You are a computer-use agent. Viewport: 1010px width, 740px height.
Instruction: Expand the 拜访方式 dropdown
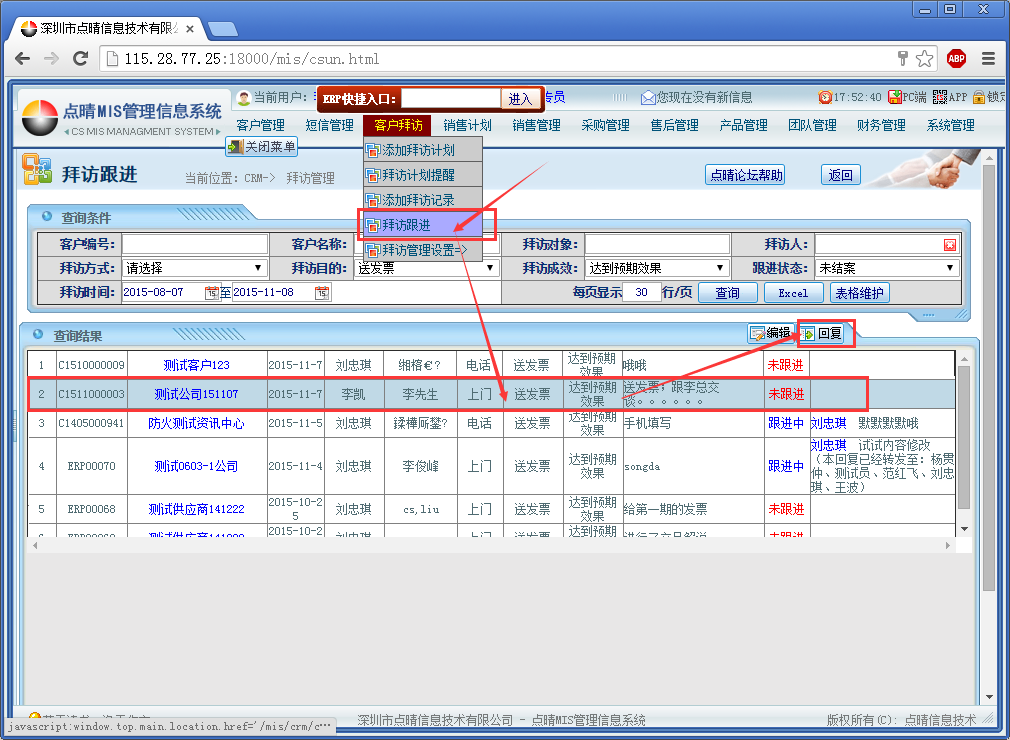point(194,268)
